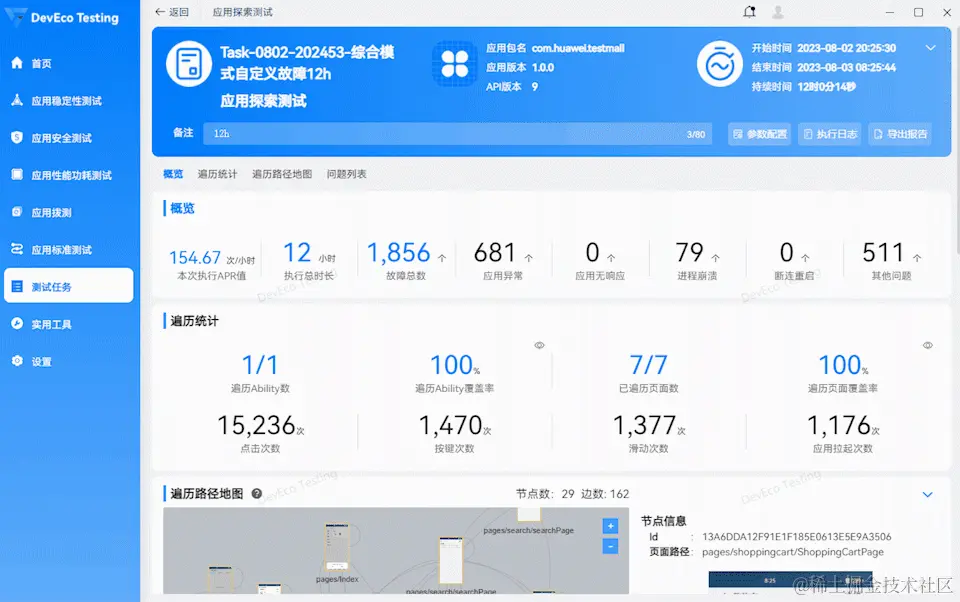Click the 1/1 遍历Ability数 value

[x=260, y=365]
